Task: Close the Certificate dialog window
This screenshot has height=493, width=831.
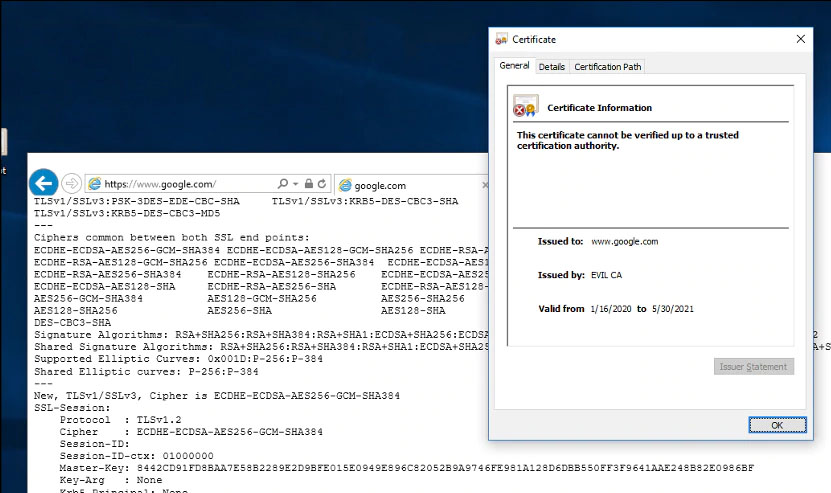Action: [x=800, y=39]
